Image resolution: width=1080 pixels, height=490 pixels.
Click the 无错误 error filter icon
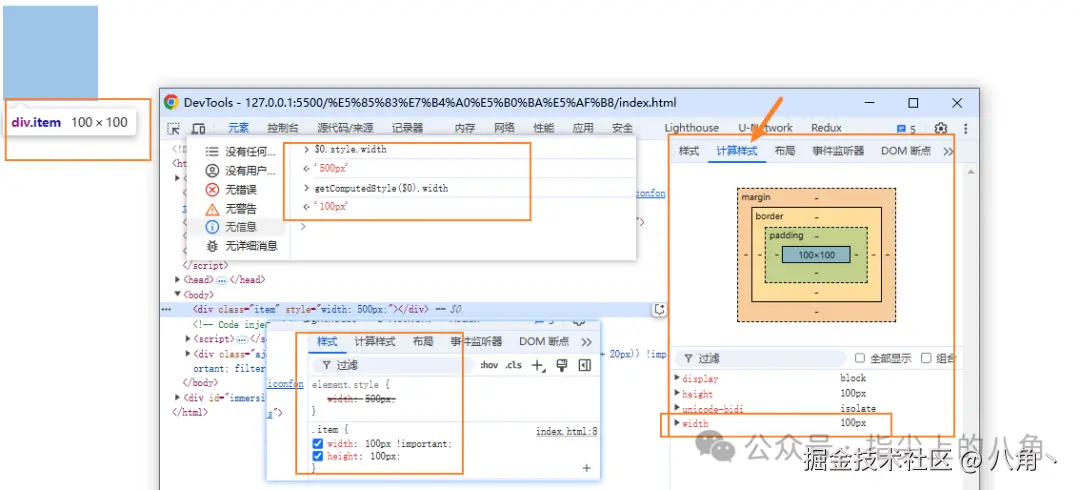point(212,190)
